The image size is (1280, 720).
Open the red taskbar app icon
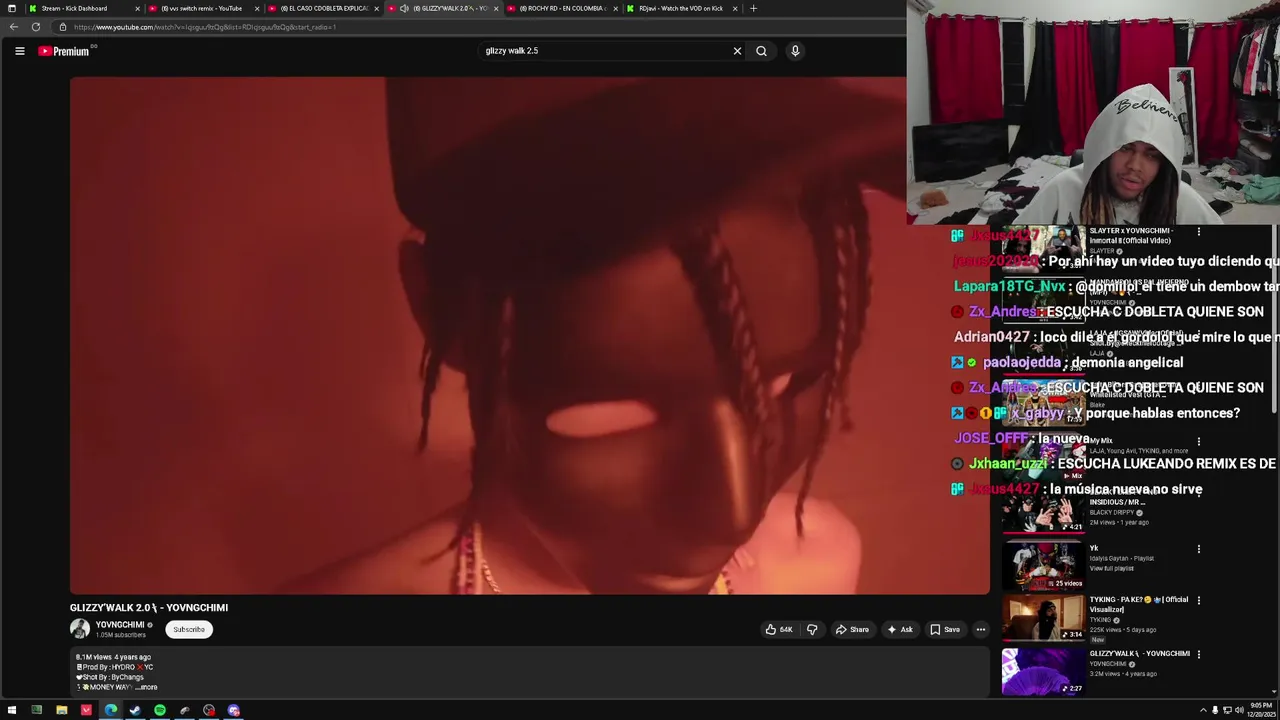86,711
